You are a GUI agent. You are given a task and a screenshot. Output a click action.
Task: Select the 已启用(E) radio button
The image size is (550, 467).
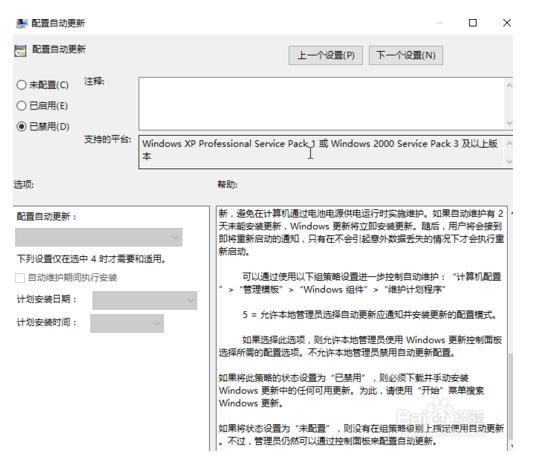(21, 106)
